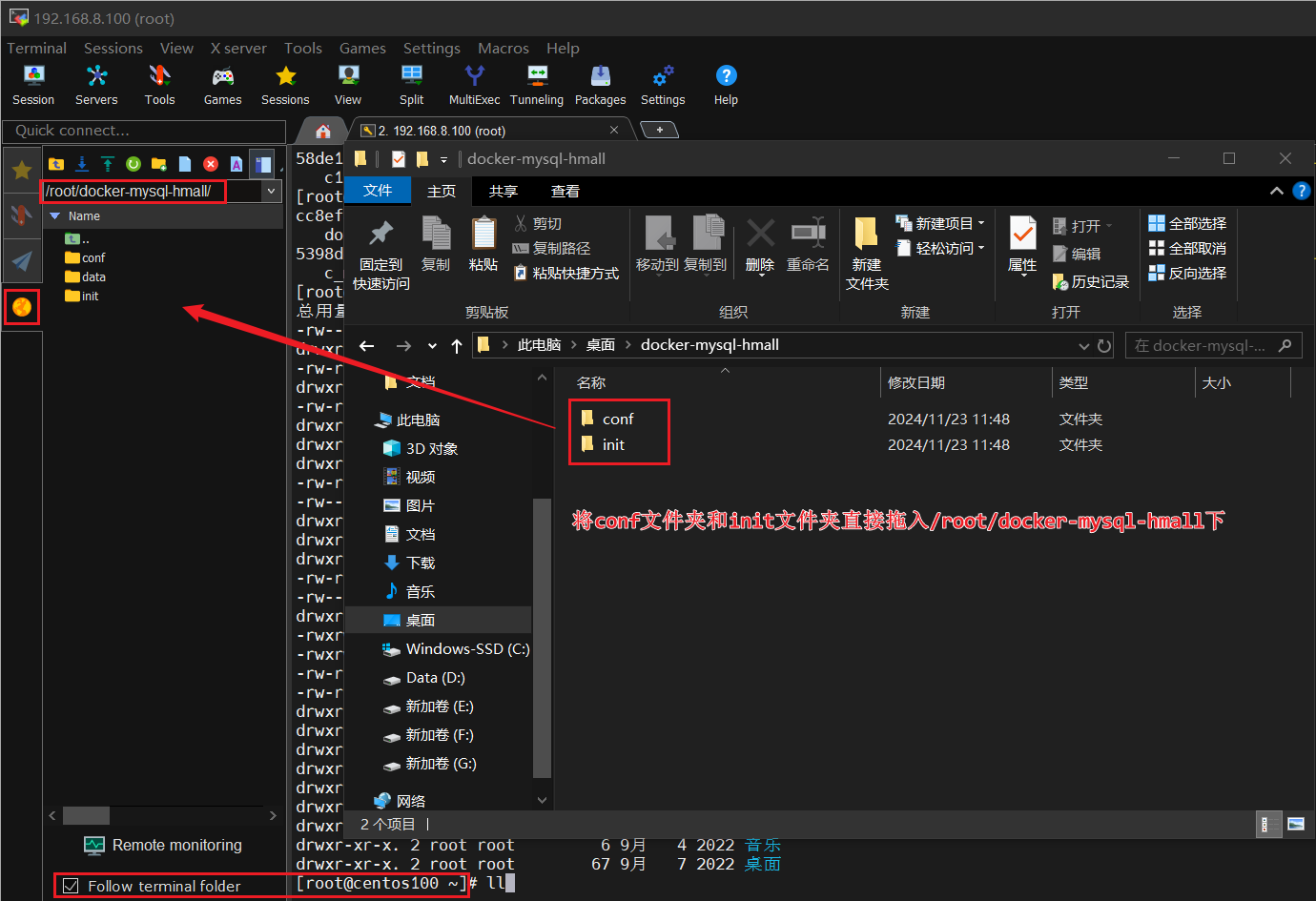Click 全部取消 select none

[x=1187, y=248]
